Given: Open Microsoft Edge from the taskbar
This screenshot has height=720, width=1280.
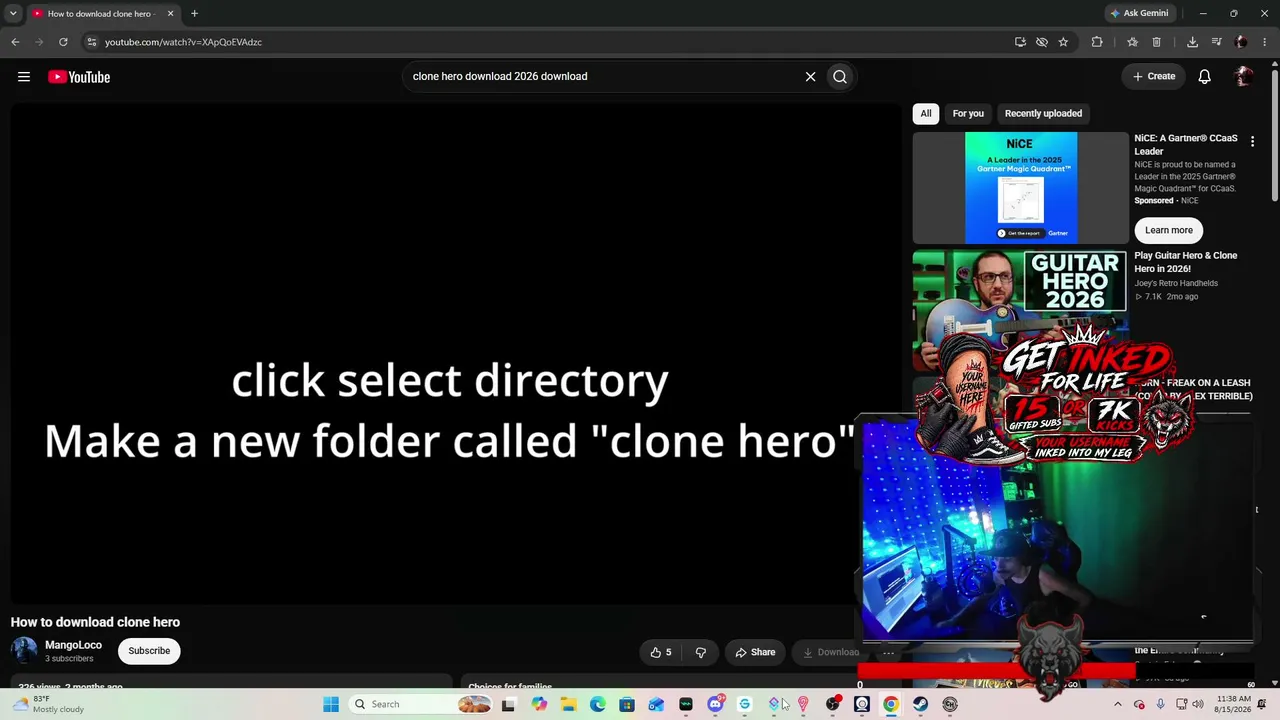Looking at the screenshot, I should pos(598,704).
